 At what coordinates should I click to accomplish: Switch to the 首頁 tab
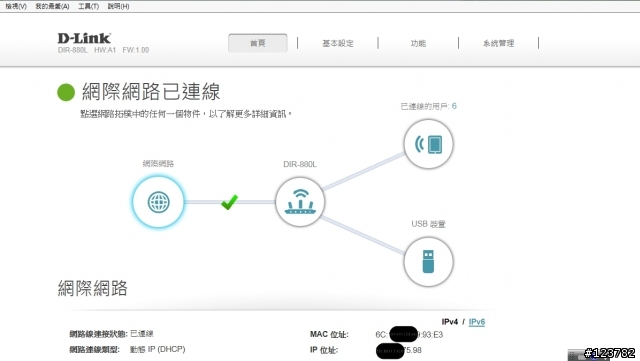tap(258, 43)
